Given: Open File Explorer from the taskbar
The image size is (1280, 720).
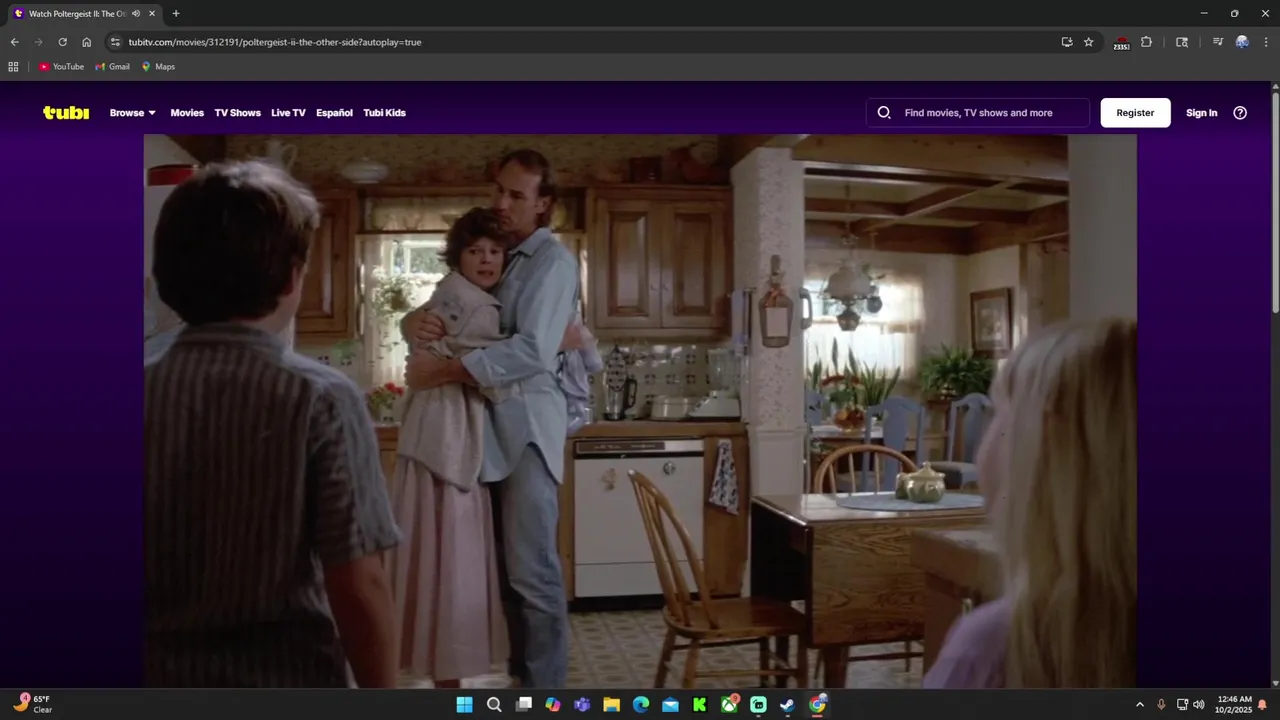Looking at the screenshot, I should point(611,705).
